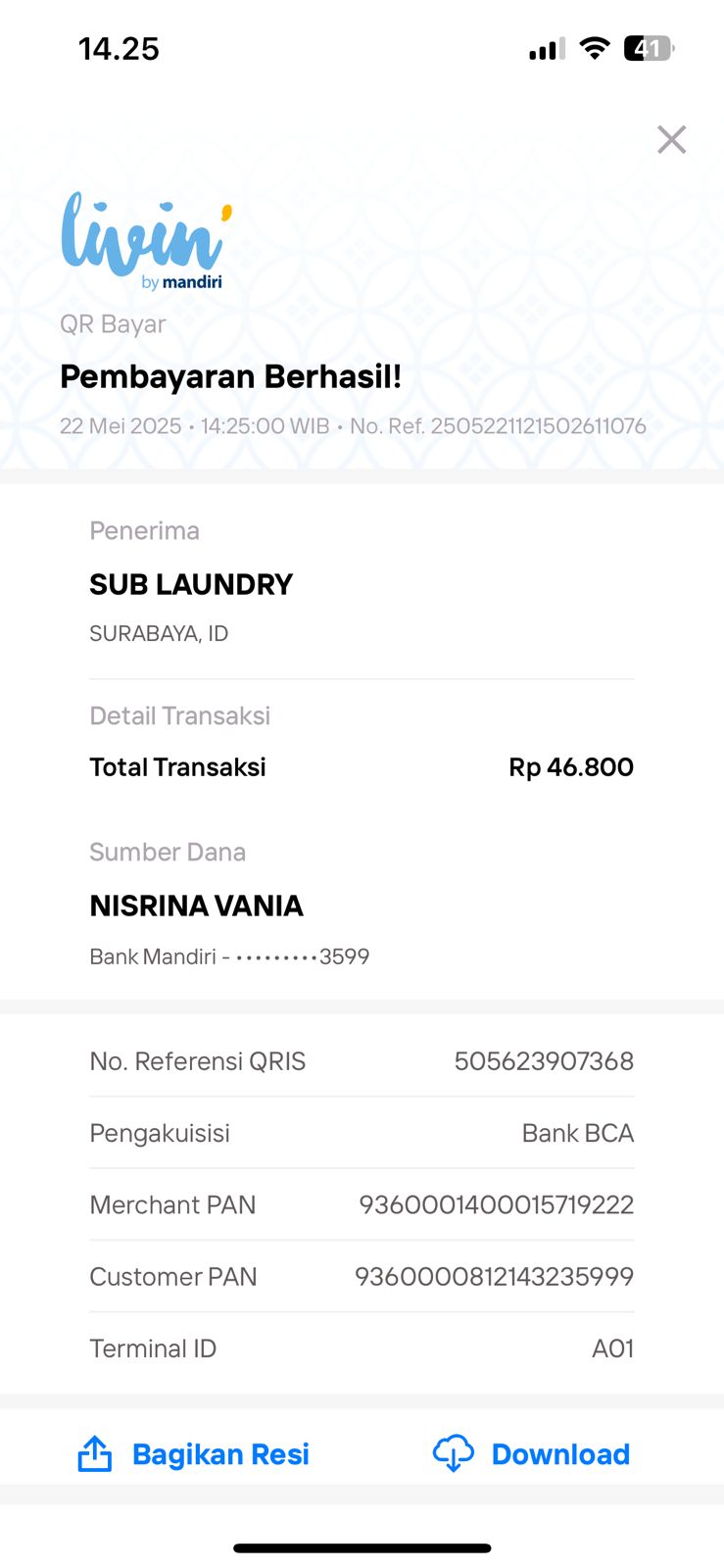Tap the Pembayaran Berhasil! heading
The image size is (724, 1568).
231,376
